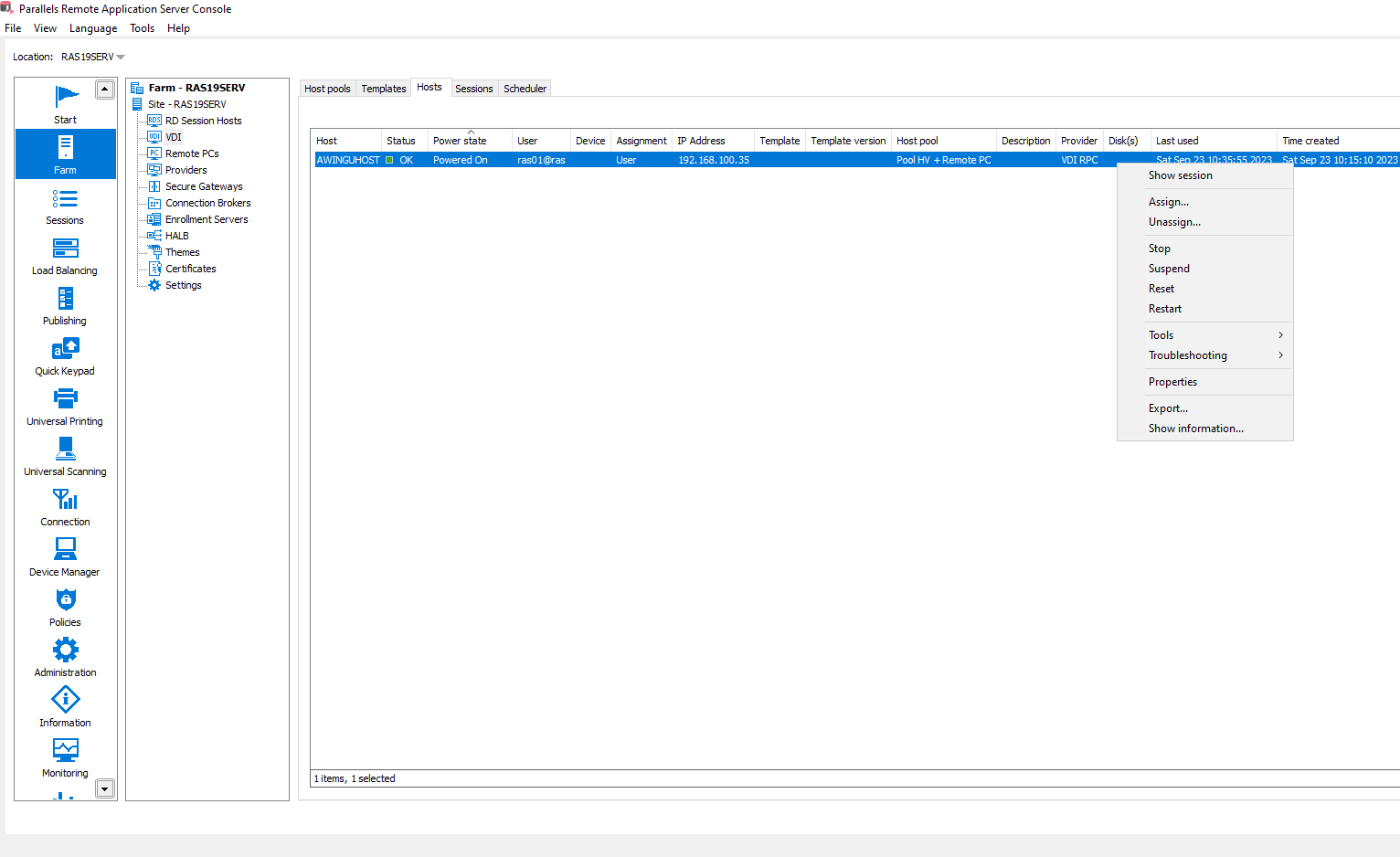Sort by IP Address column header
This screenshot has width=1400, height=857.
tap(713, 141)
